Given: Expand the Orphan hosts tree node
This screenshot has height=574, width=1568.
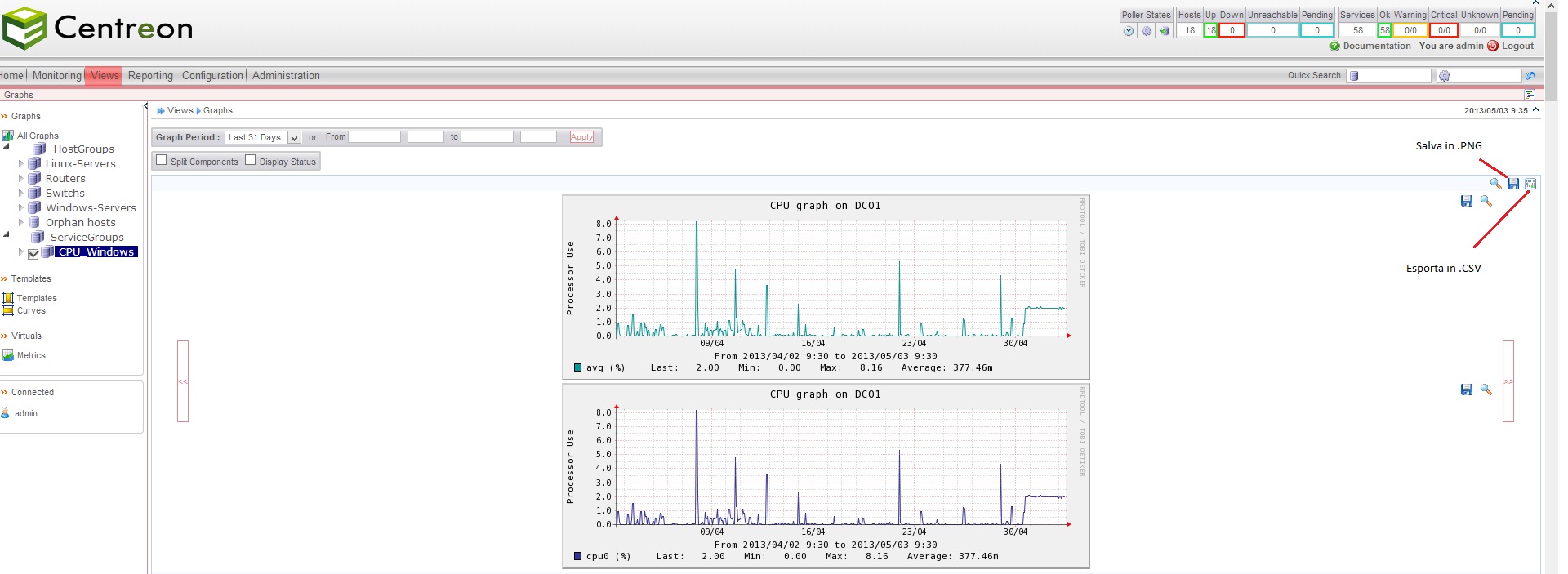Looking at the screenshot, I should 21,222.
